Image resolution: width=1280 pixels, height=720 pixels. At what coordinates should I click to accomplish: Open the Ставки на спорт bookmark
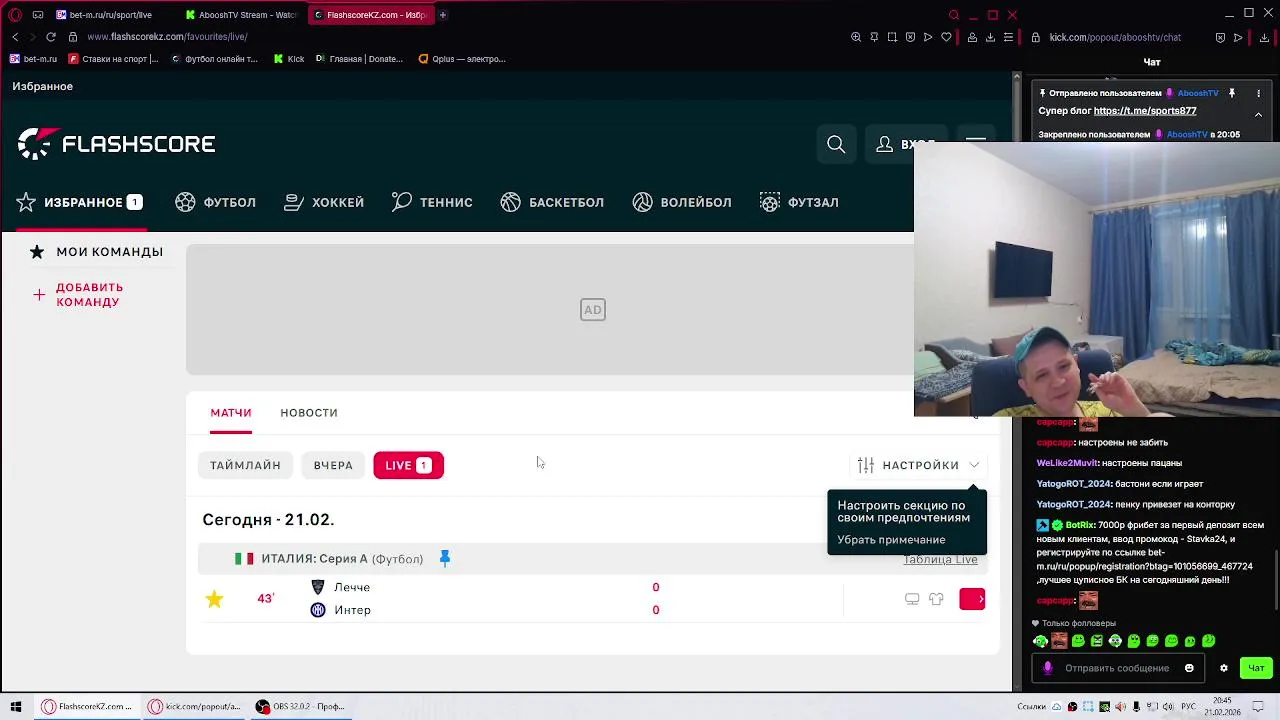pyautogui.click(x=113, y=59)
